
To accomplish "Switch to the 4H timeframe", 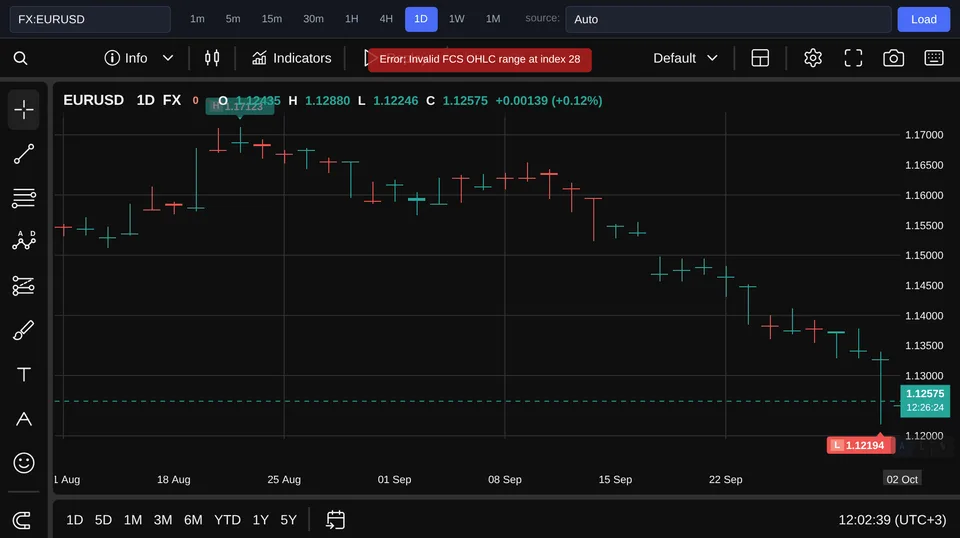I will (386, 19).
